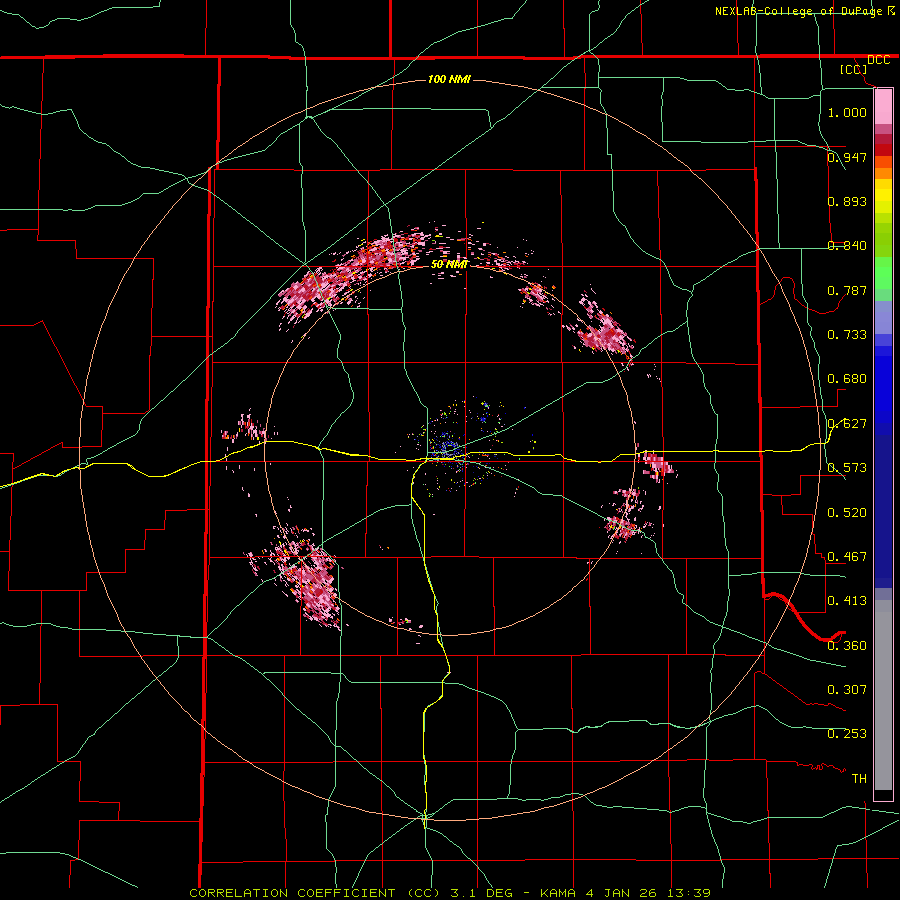This screenshot has width=900, height=900.
Task: Click the 0.573 legend value
Action: tap(847, 468)
